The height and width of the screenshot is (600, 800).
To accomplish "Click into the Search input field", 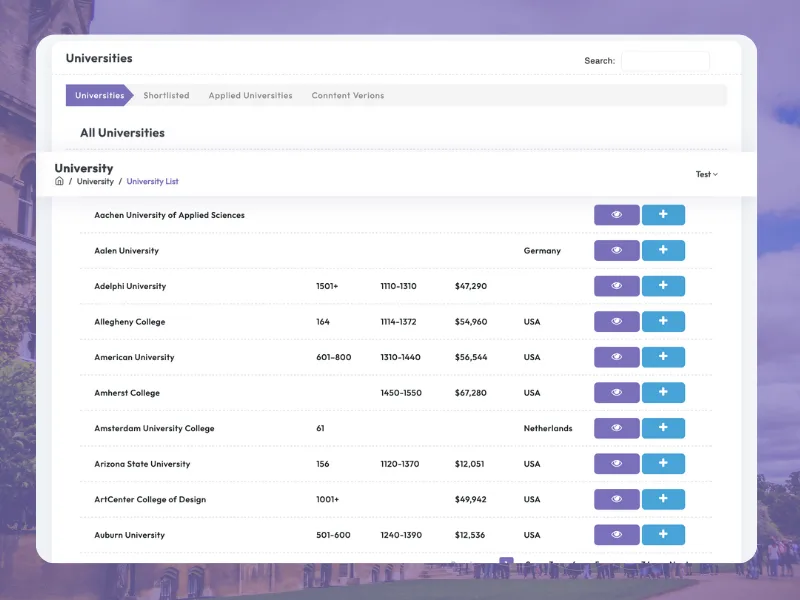I will click(x=665, y=61).
